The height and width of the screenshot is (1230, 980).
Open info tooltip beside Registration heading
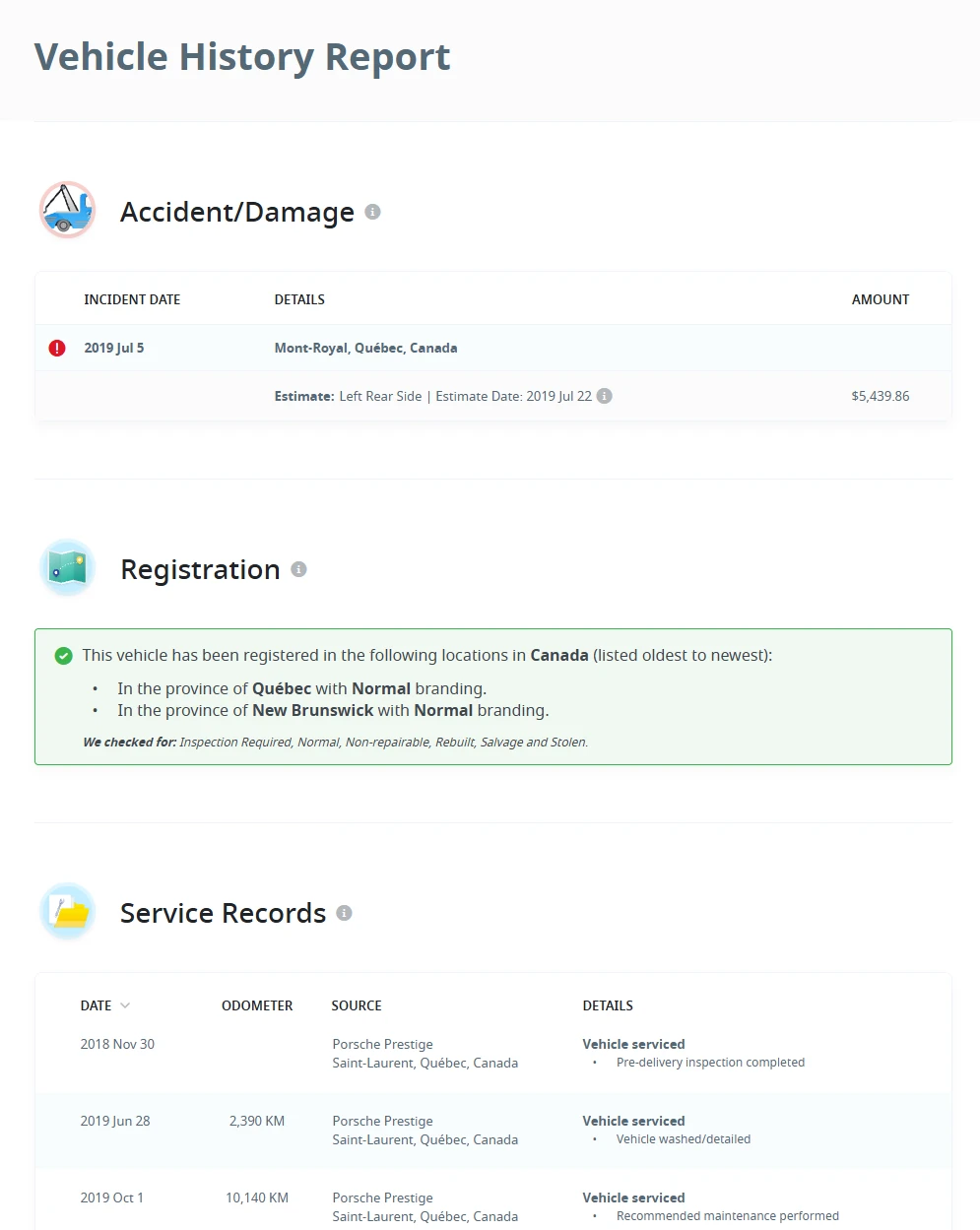tap(298, 569)
